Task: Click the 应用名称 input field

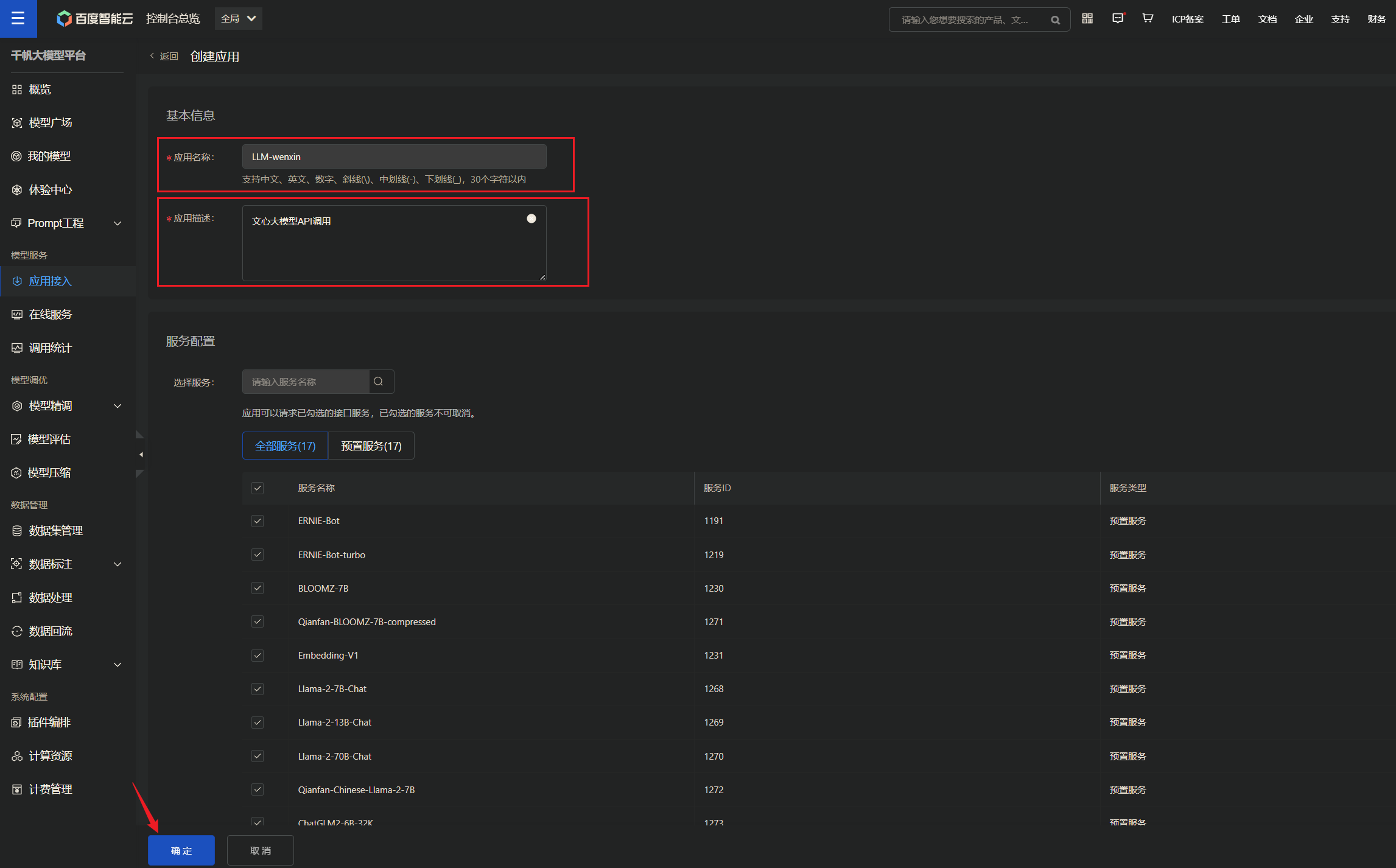Action: point(395,156)
